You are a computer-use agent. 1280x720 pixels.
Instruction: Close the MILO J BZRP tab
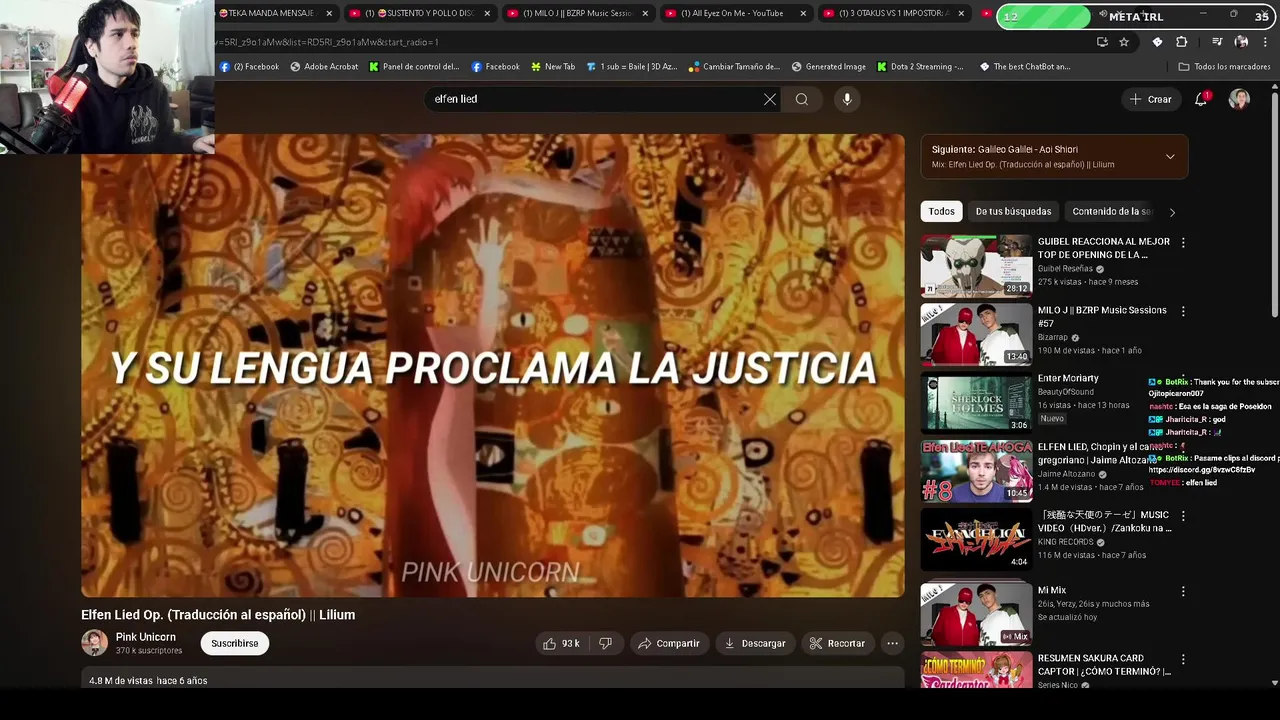tap(645, 13)
